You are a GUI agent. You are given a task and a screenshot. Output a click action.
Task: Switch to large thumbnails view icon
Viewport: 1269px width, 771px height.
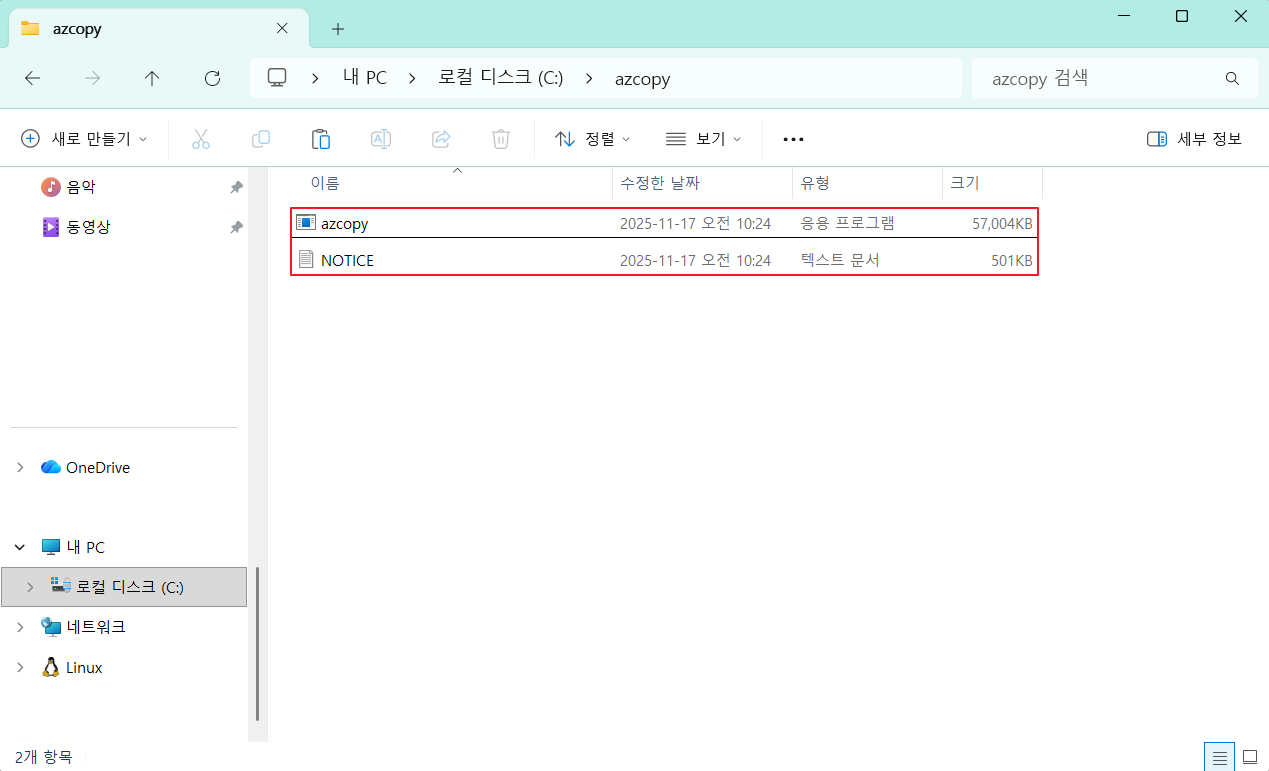[x=1250, y=757]
